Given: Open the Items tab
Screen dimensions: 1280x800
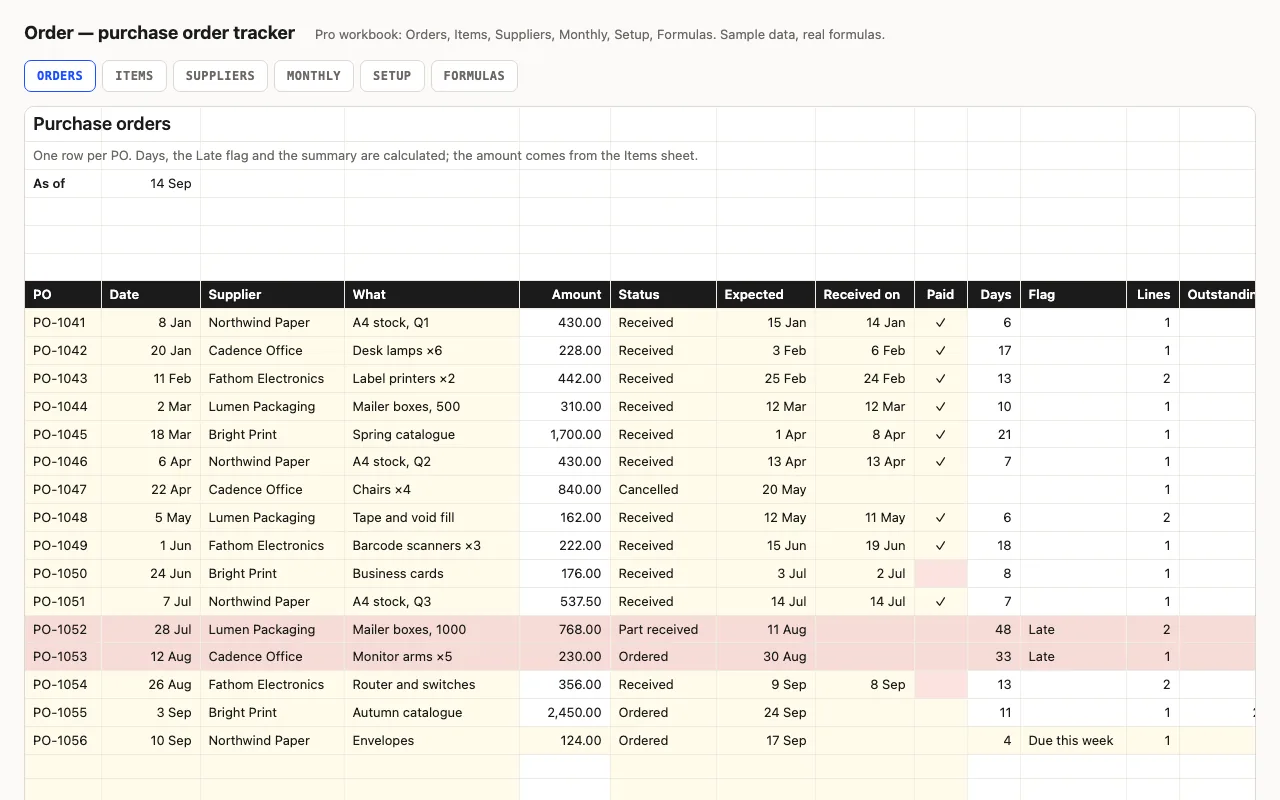Looking at the screenshot, I should click(134, 76).
